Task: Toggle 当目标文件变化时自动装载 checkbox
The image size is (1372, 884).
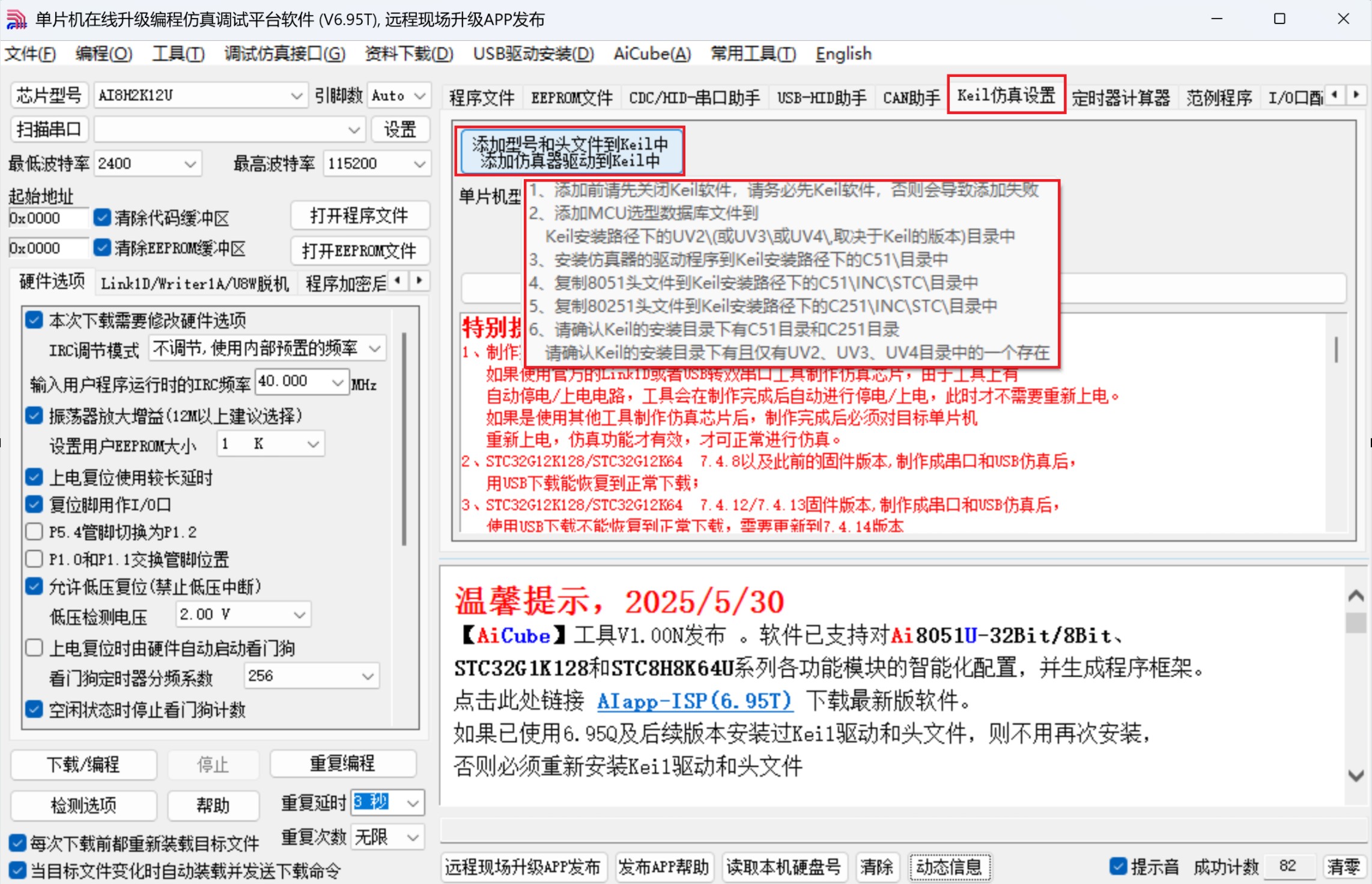Action: click(17, 870)
